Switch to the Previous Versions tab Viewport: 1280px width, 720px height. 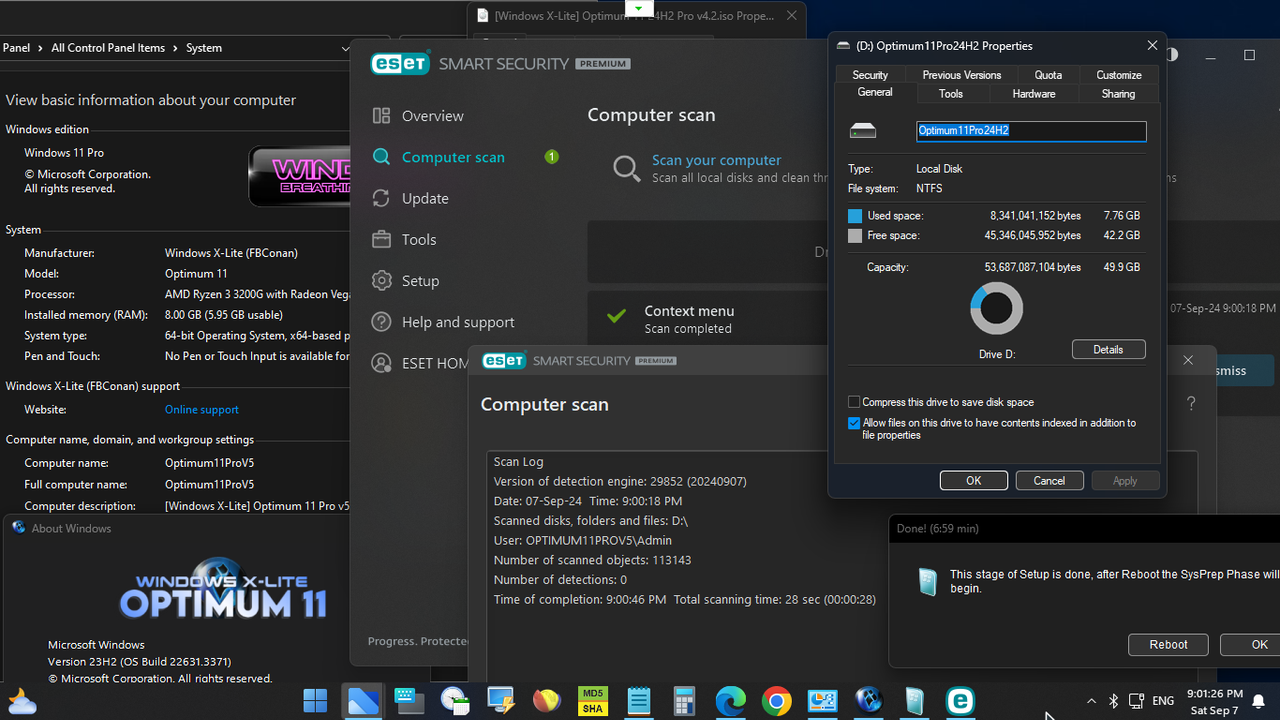pyautogui.click(x=961, y=75)
